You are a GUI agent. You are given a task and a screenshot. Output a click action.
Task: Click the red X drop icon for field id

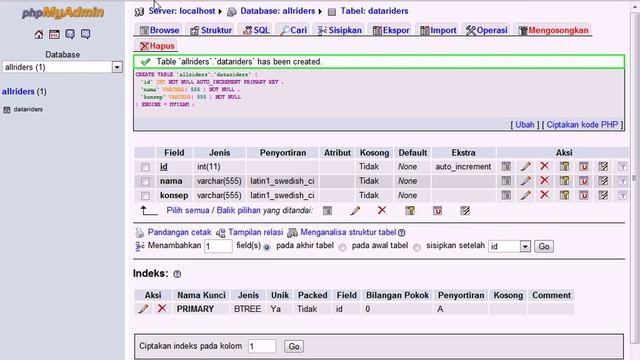click(544, 166)
